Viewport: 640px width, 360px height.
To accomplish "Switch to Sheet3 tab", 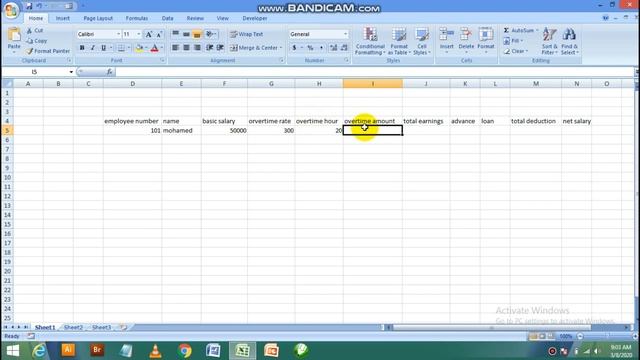I will click(101, 327).
